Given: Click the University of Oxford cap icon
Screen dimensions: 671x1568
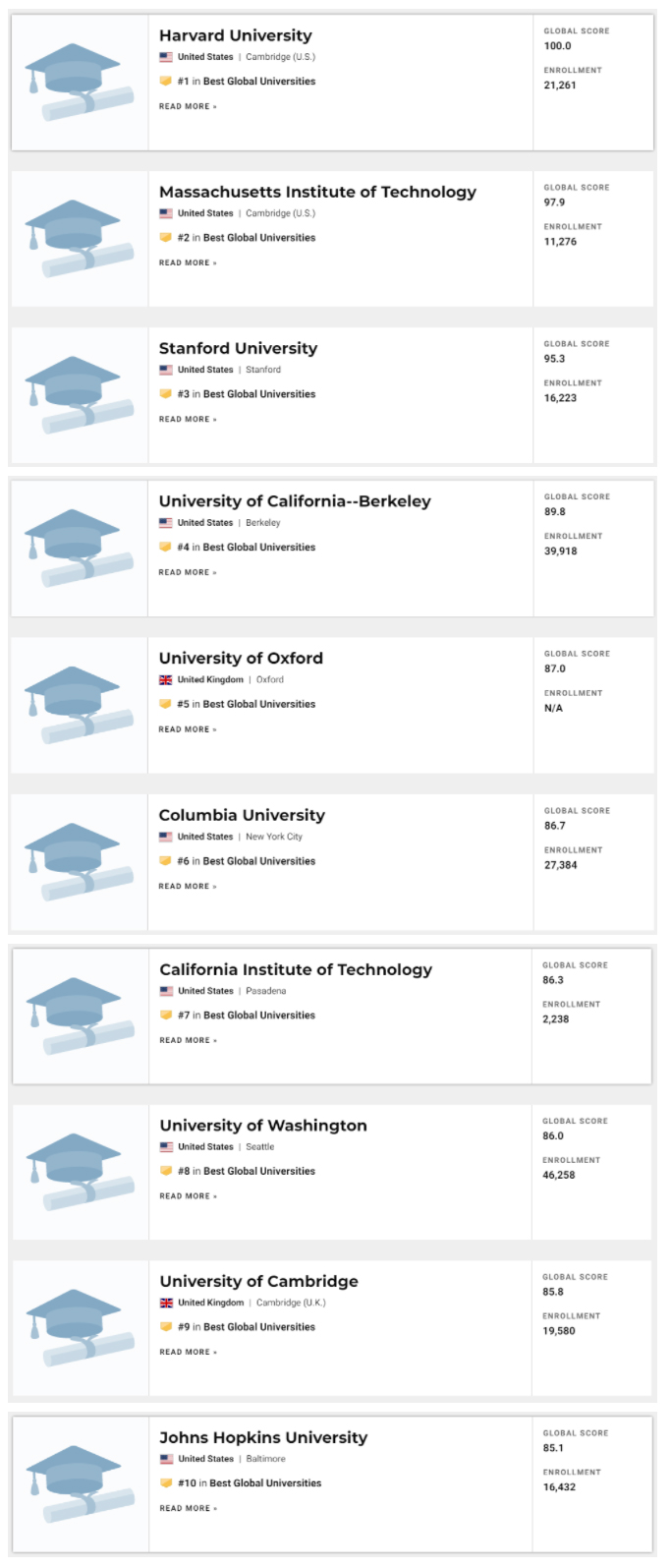Looking at the screenshot, I should tap(79, 705).
